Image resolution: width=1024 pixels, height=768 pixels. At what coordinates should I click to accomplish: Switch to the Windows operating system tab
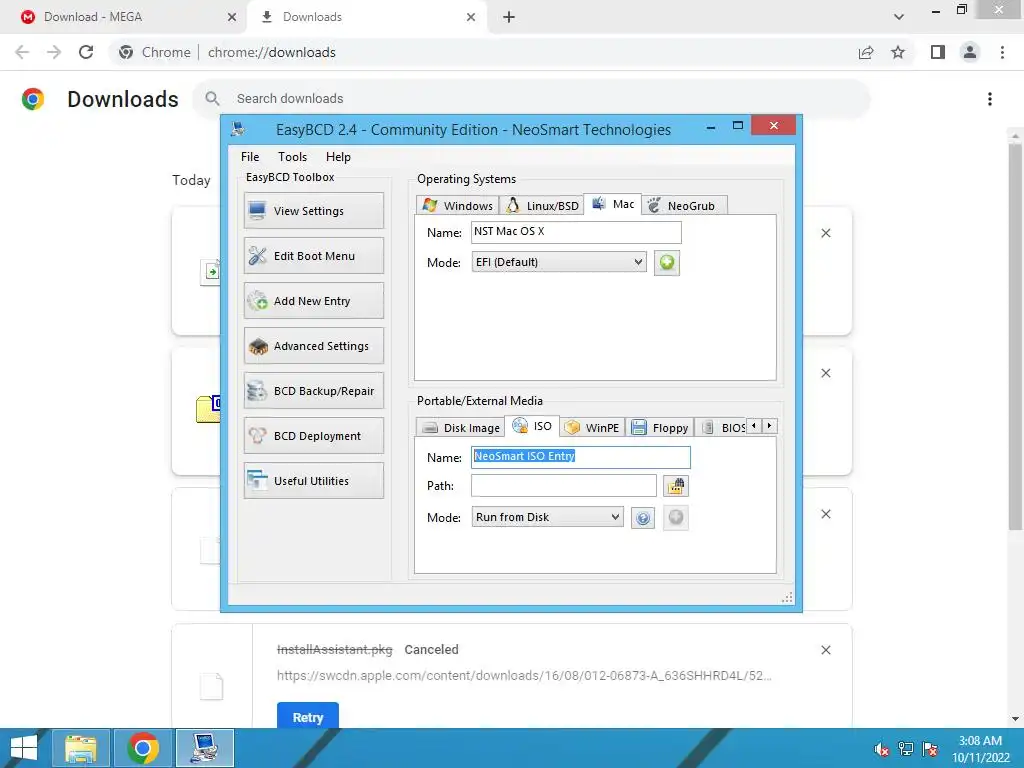pos(457,205)
